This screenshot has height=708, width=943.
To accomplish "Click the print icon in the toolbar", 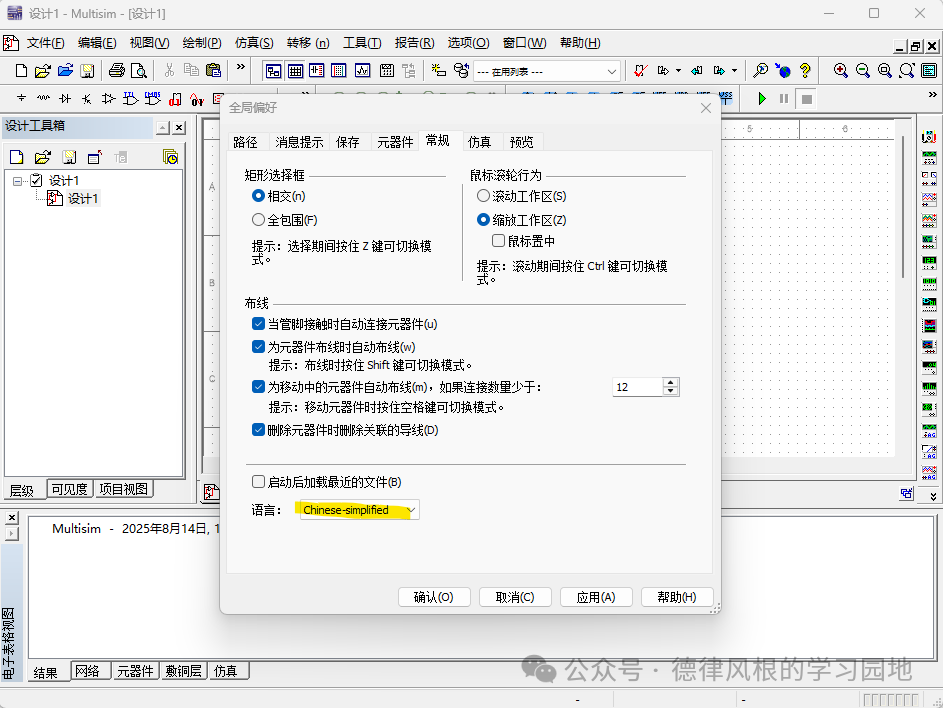I will [116, 71].
